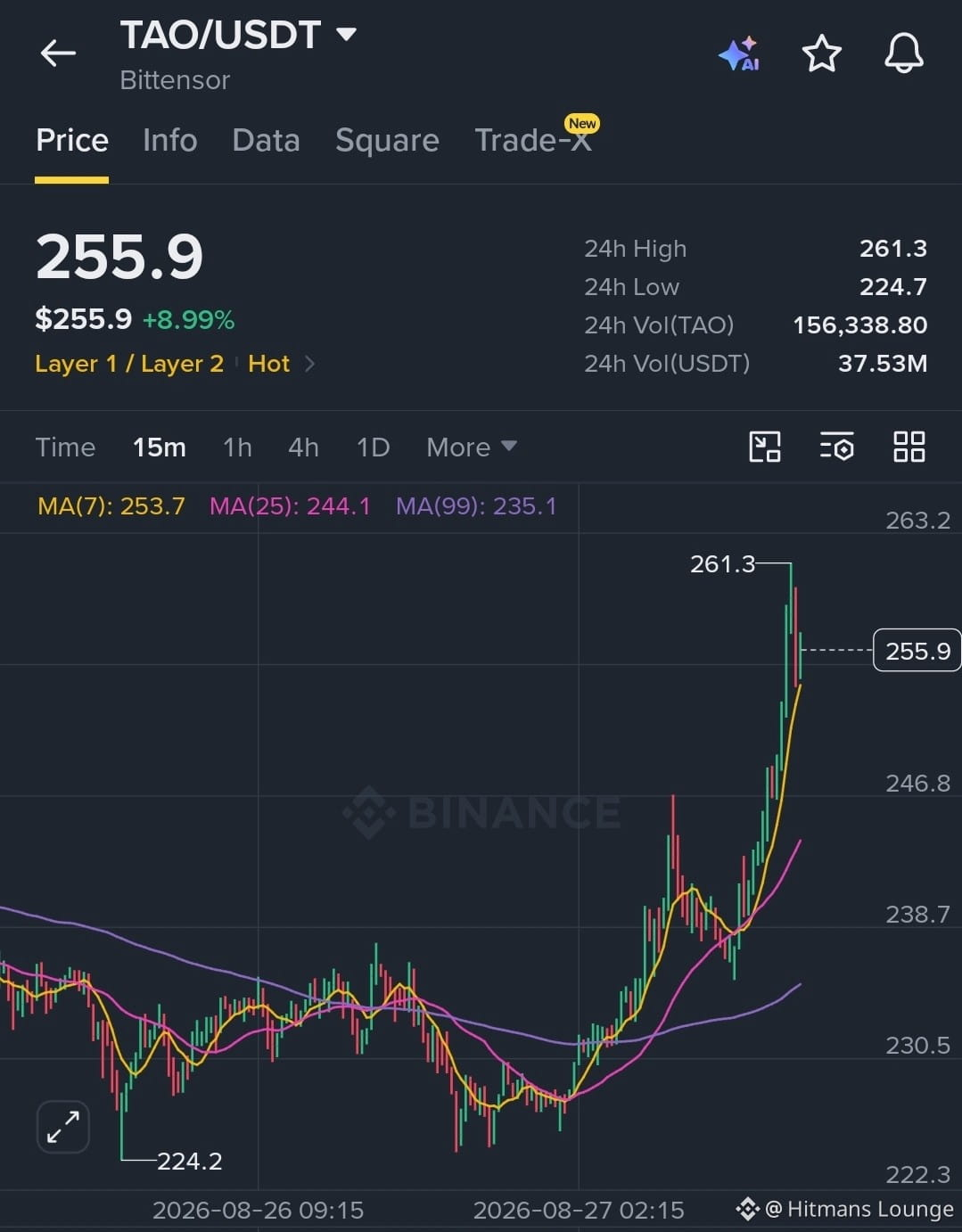Tap the 24h High value 261.3
Screen dimensions: 962x1232
[x=893, y=249]
